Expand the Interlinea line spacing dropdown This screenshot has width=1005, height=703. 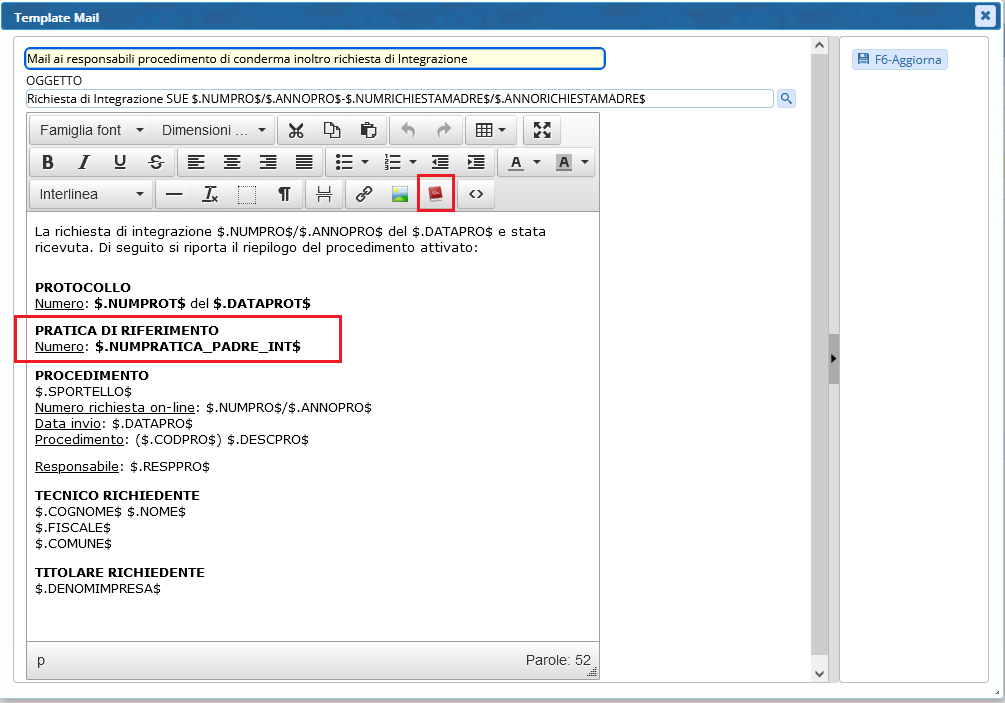tap(92, 194)
